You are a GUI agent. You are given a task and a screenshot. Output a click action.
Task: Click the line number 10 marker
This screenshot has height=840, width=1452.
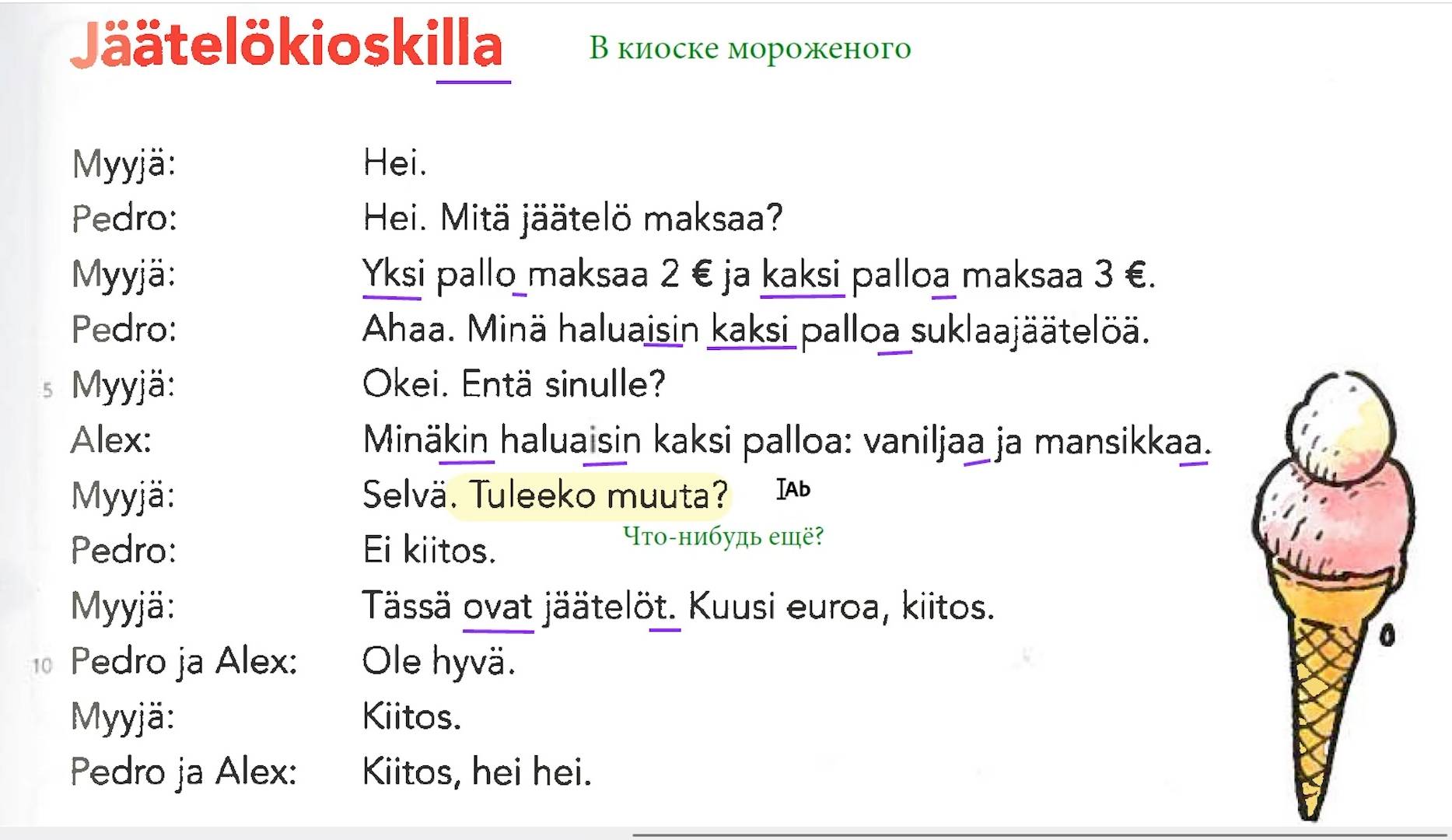point(42,666)
